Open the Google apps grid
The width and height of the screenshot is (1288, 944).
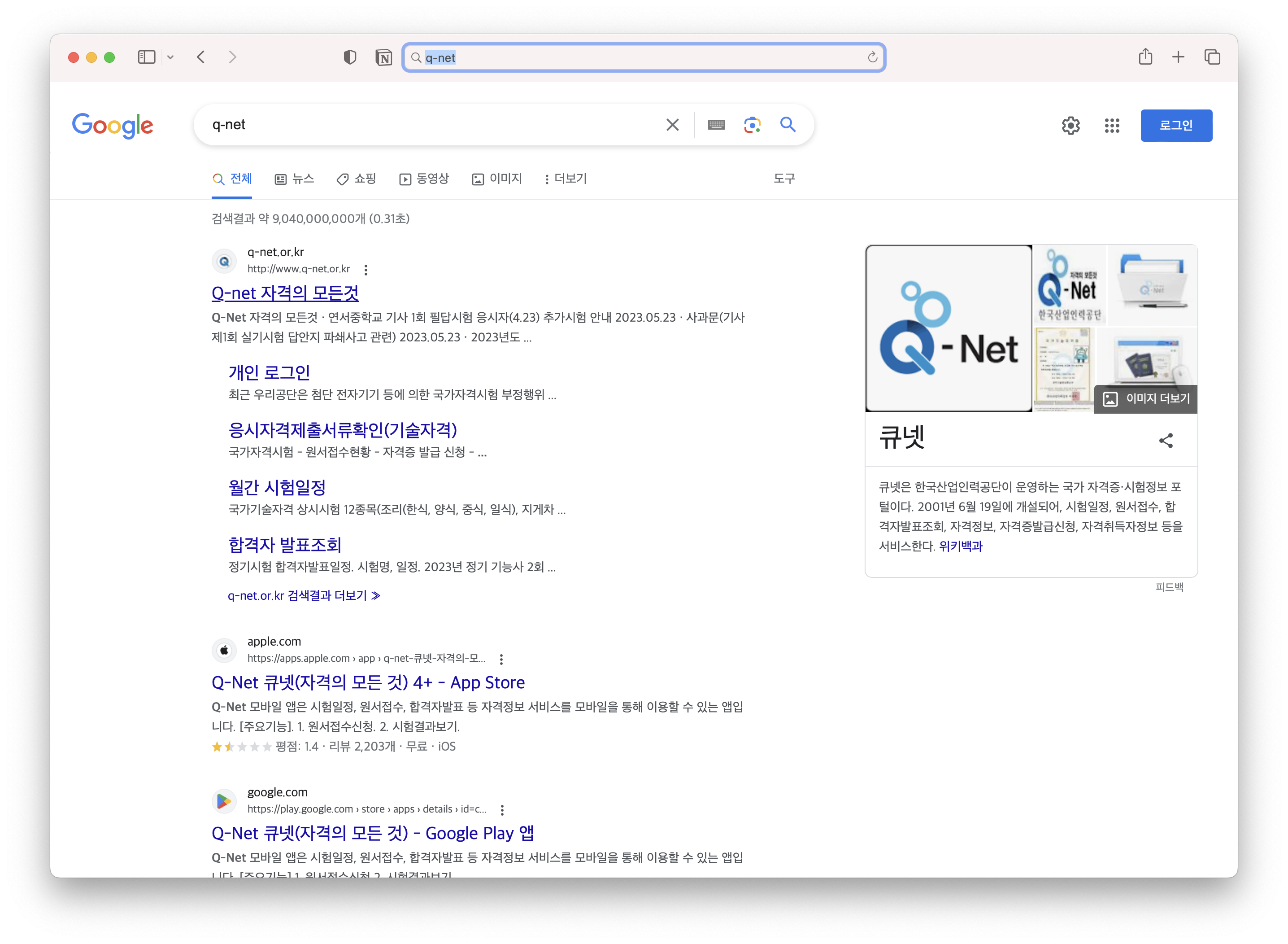(1111, 126)
